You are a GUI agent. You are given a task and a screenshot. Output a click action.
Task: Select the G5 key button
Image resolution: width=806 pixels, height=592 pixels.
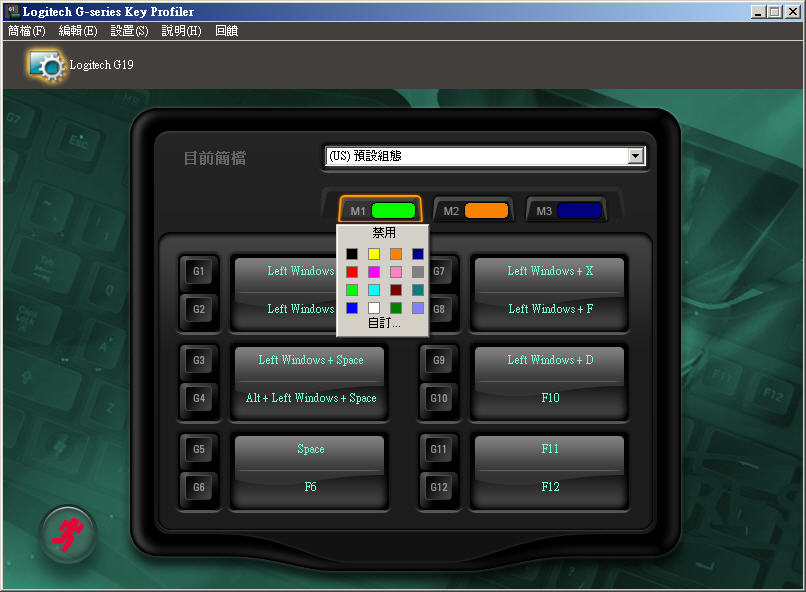pyautogui.click(x=199, y=450)
